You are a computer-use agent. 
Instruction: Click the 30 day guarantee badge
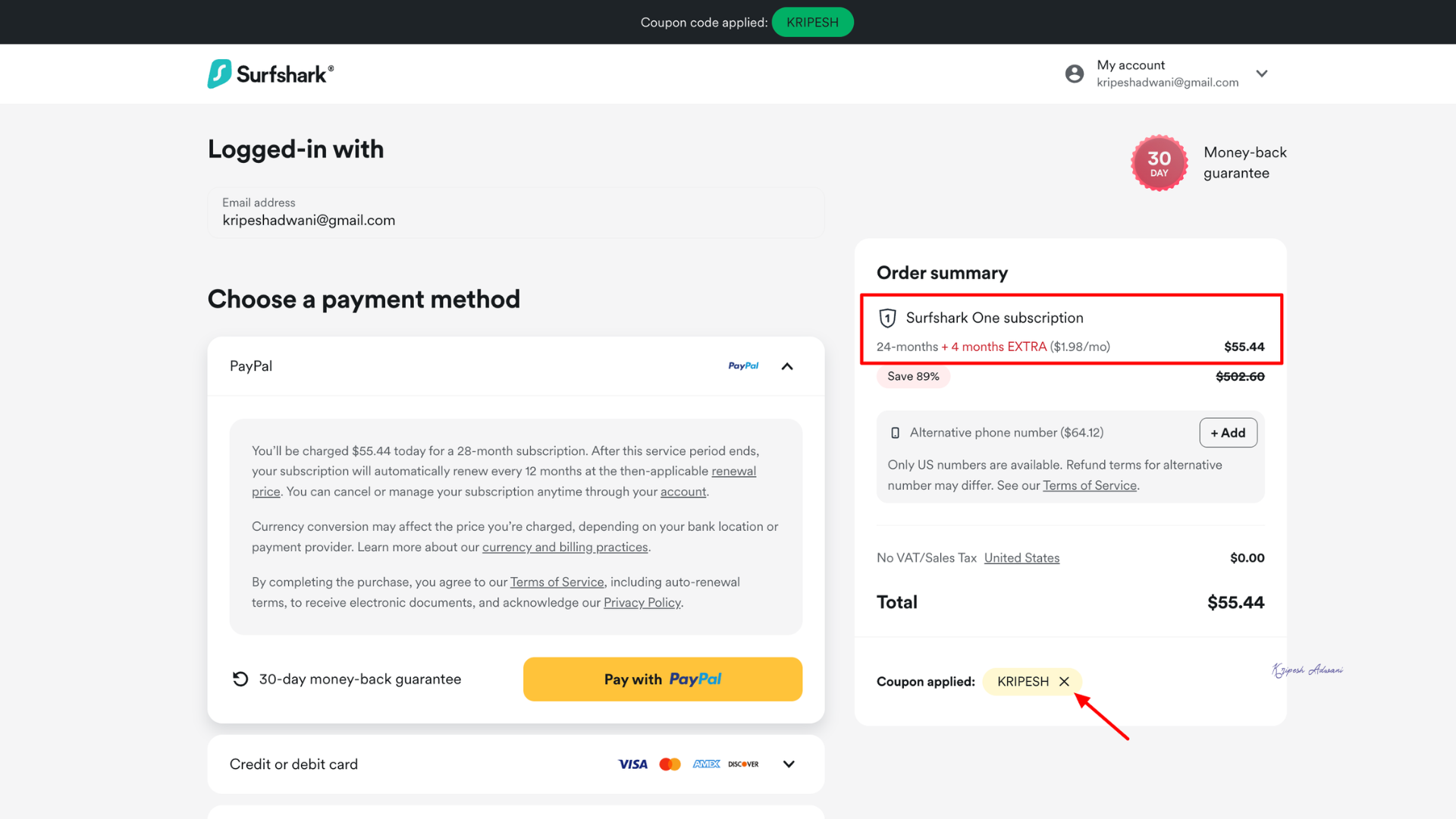tap(1159, 163)
